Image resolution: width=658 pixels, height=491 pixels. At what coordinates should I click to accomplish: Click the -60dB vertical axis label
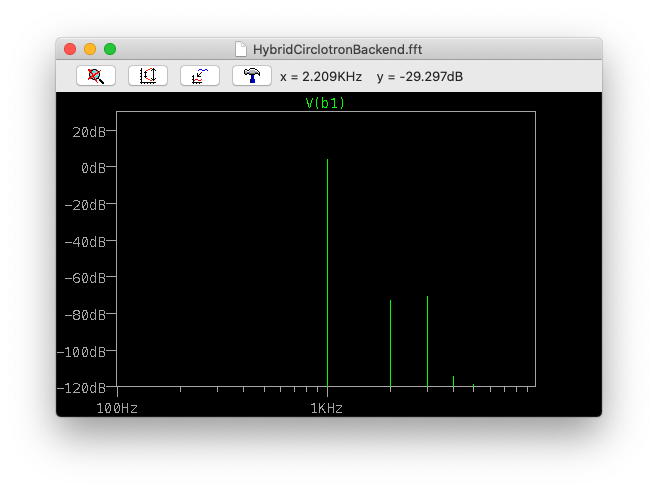tap(85, 278)
